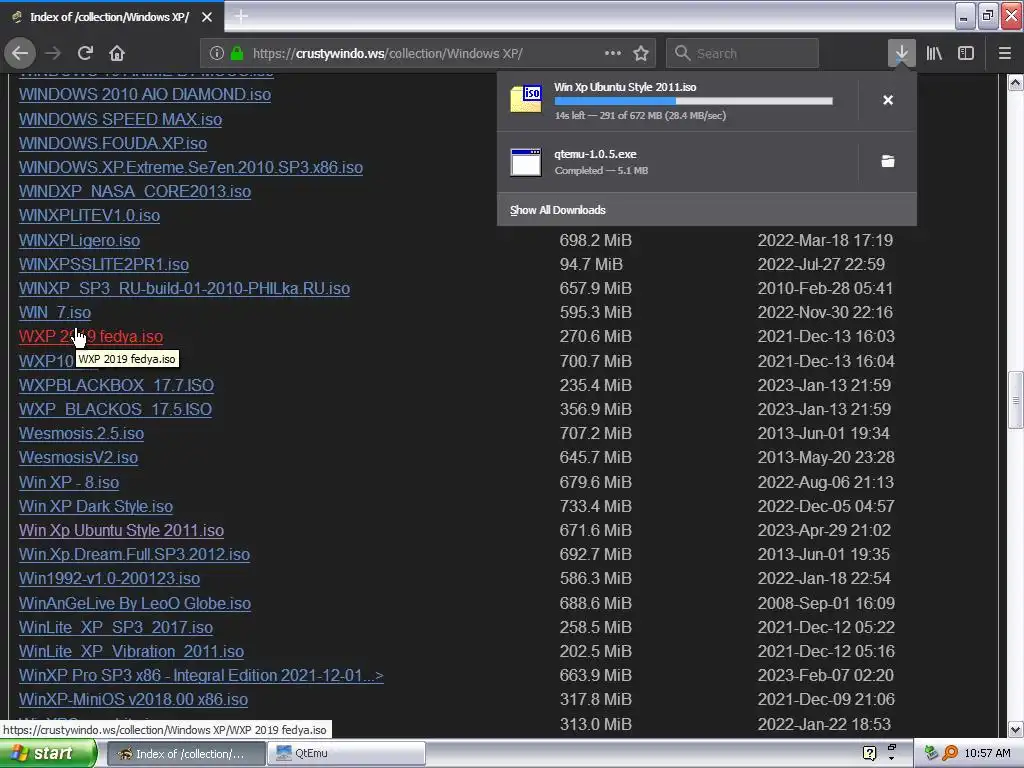Viewport: 1024px width, 768px height.
Task: Go back to the previous page
Action: click(x=20, y=53)
